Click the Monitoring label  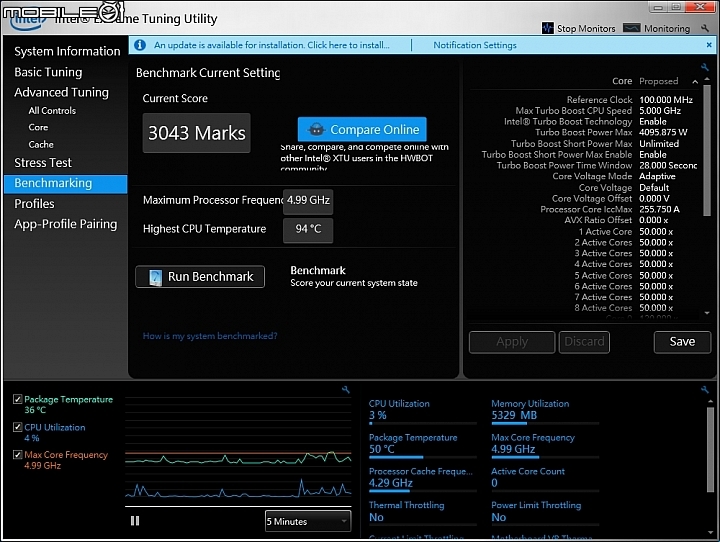click(667, 28)
